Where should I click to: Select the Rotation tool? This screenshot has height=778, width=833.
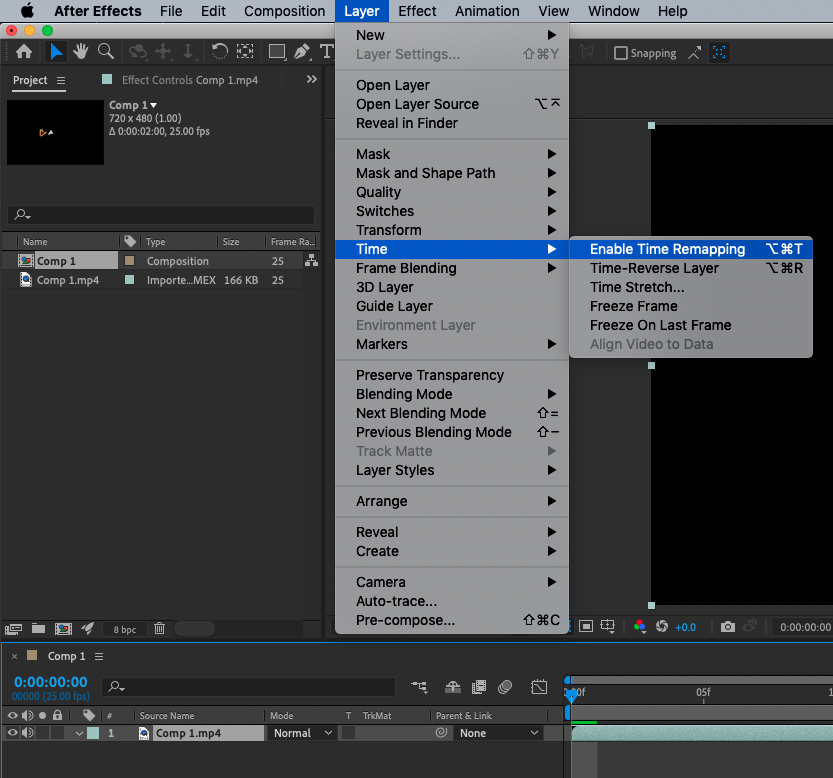tap(219, 52)
